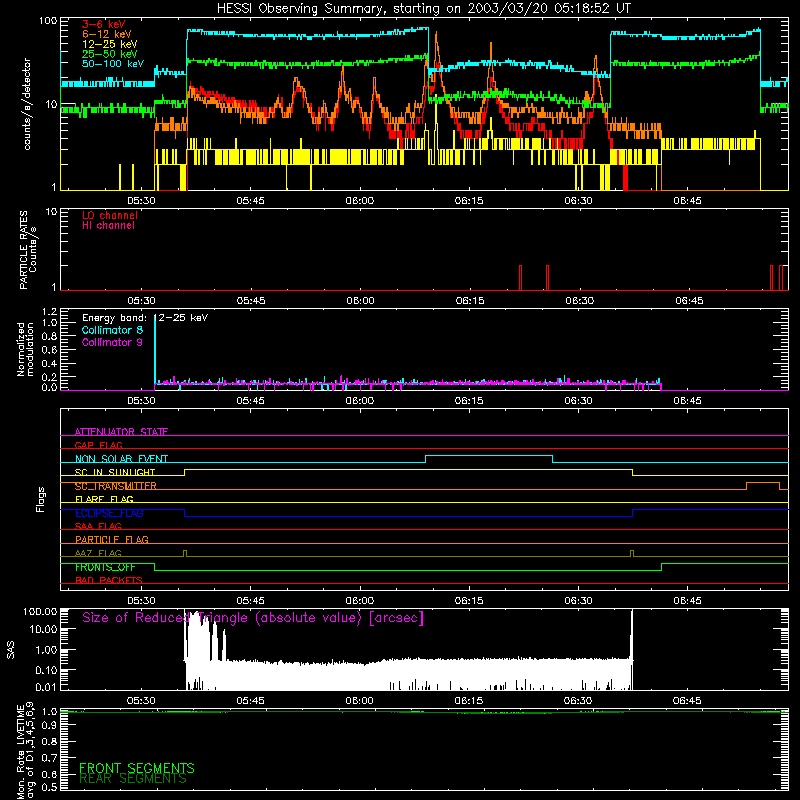Click the 'Size of Reduced Triangle' caption
The image size is (800, 800).
click(x=253, y=618)
